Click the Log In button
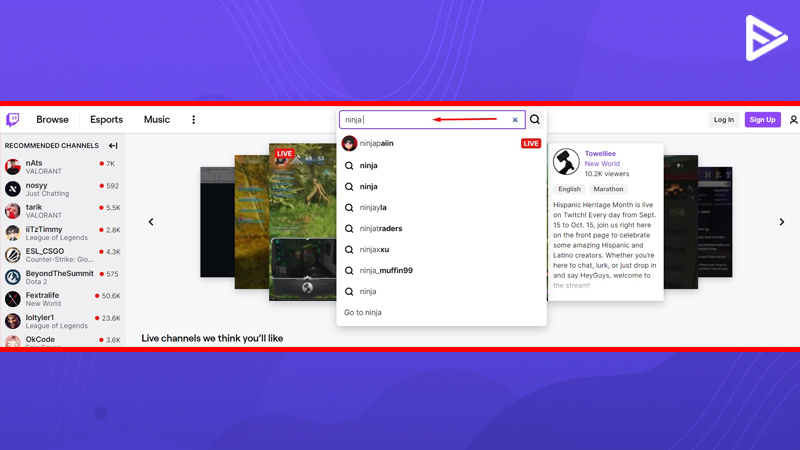The image size is (800, 450). click(723, 119)
